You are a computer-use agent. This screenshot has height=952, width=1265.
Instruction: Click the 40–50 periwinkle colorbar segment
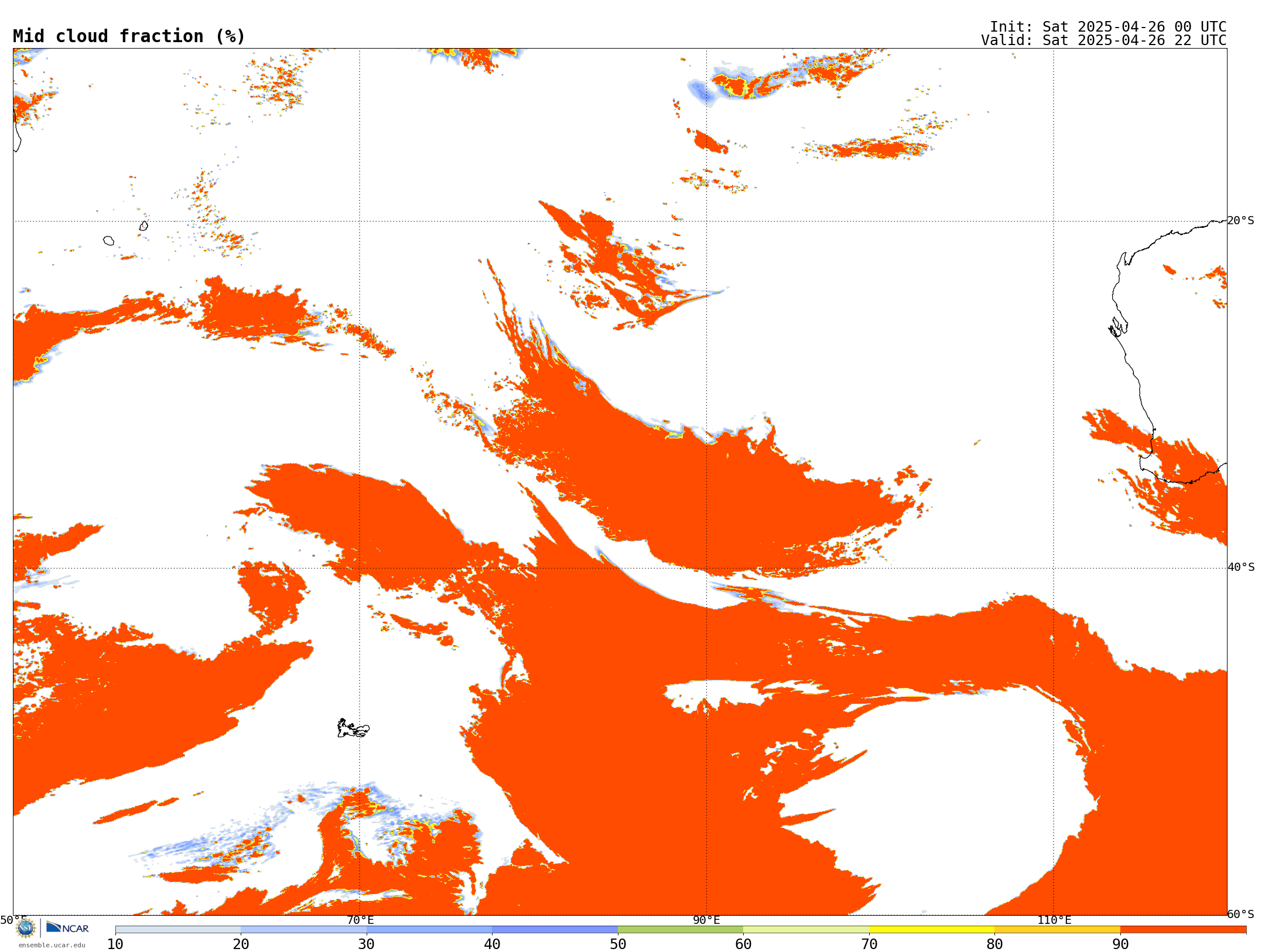555,930
